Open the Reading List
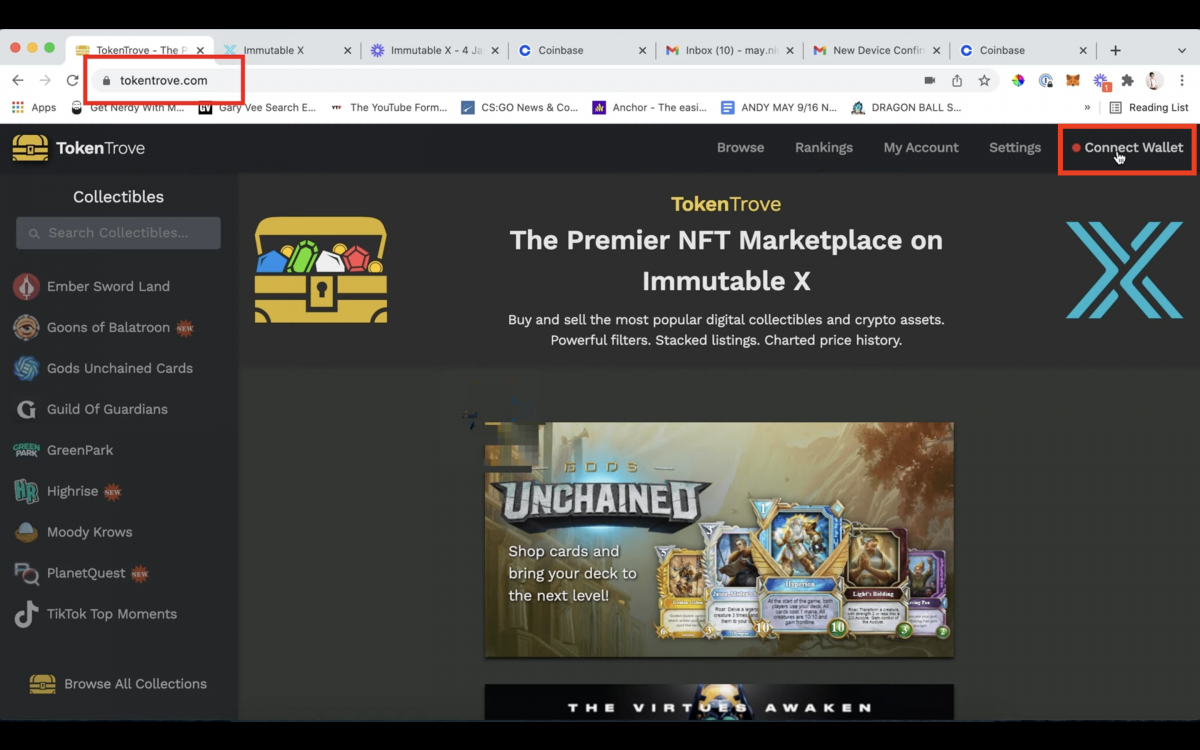This screenshot has width=1200, height=750. 1149,107
